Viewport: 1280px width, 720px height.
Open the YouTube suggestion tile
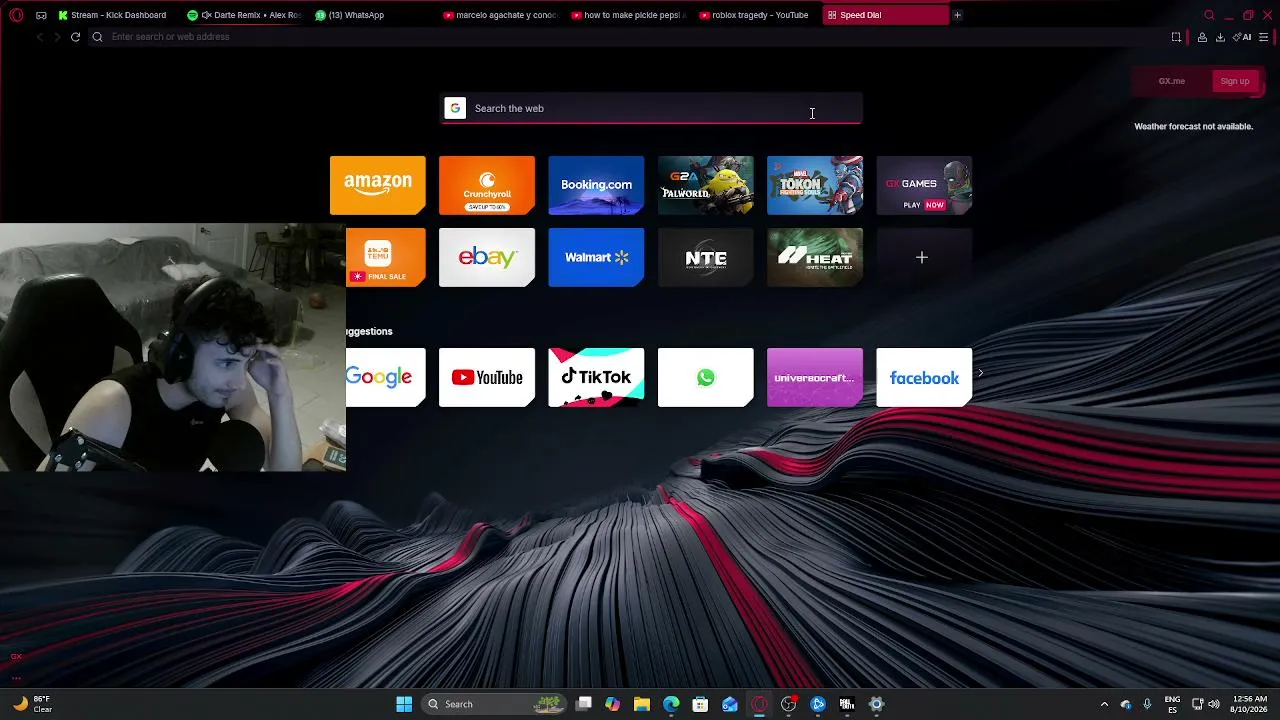point(487,377)
